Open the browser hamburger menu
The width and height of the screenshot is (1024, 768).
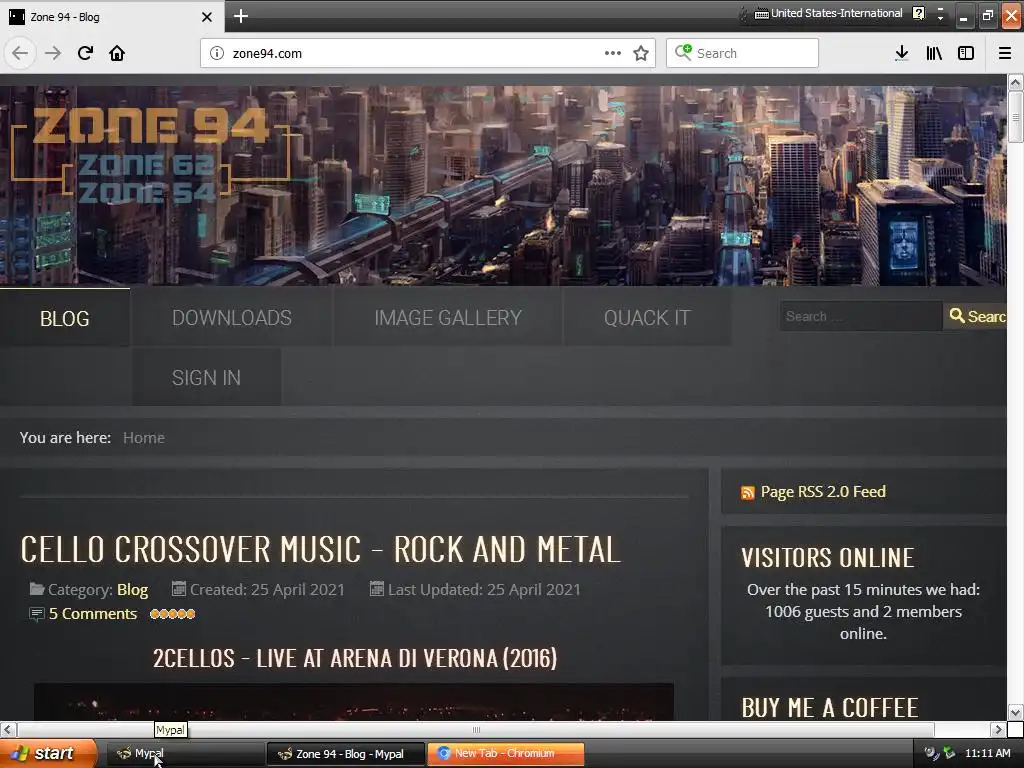tap(1005, 53)
